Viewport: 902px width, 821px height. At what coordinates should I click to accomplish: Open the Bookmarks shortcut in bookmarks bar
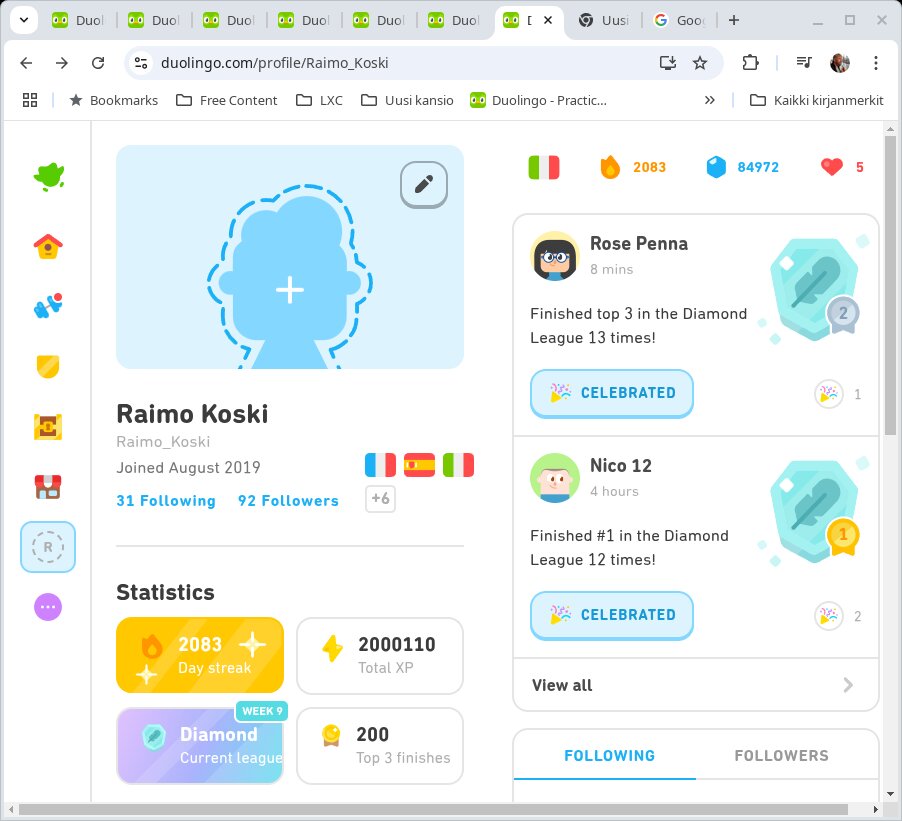pos(113,100)
